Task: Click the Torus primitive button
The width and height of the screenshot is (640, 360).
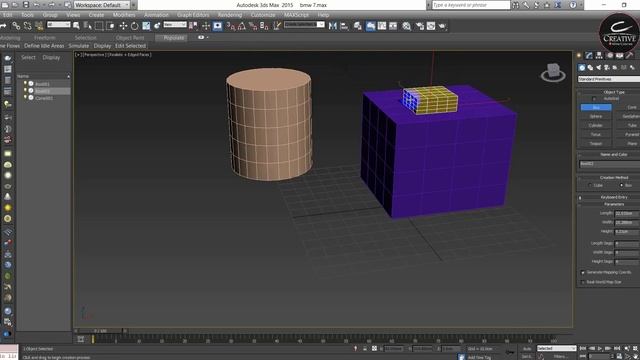Action: (x=596, y=134)
